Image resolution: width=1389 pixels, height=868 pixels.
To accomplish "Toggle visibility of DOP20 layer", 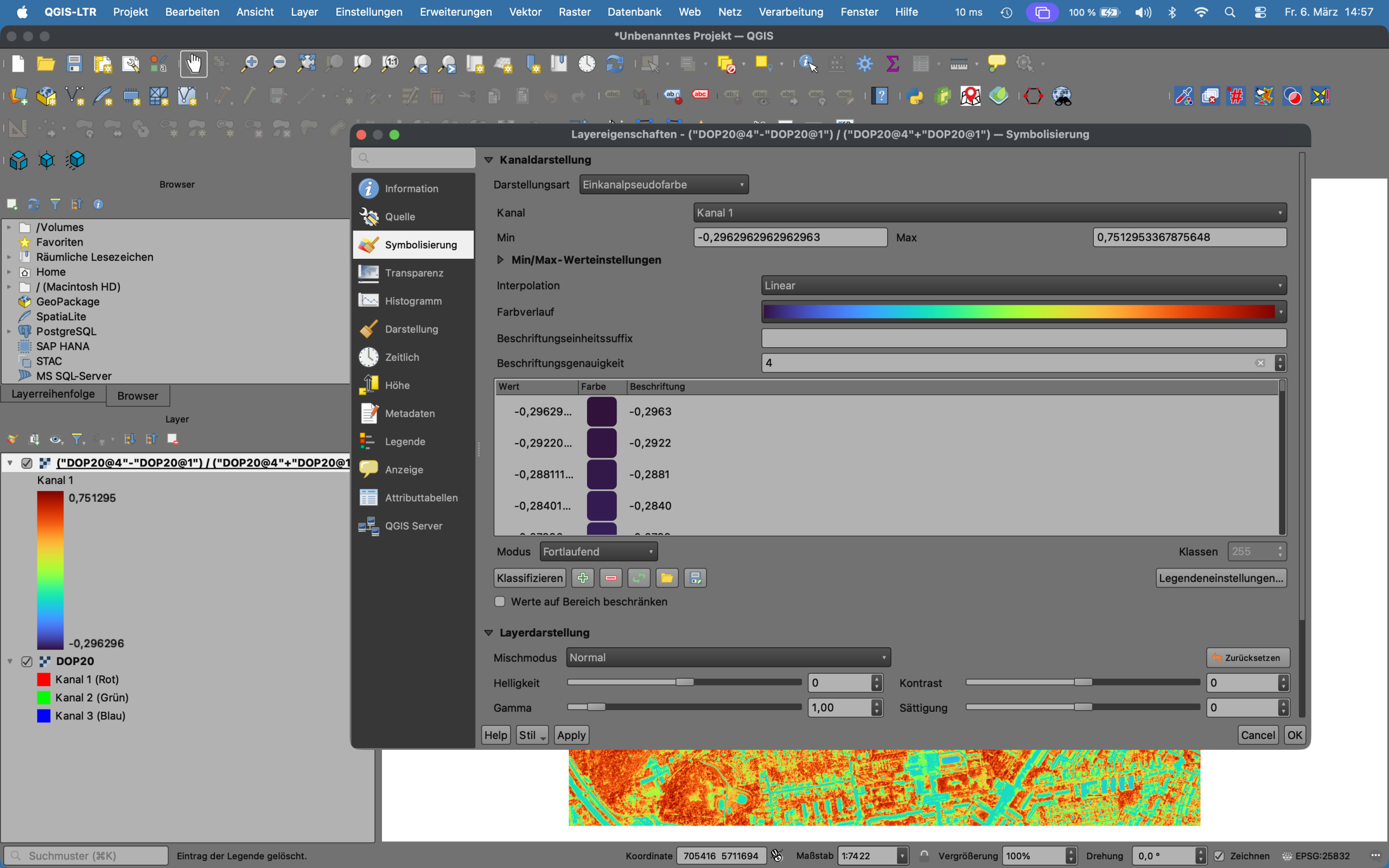I will pos(27,661).
